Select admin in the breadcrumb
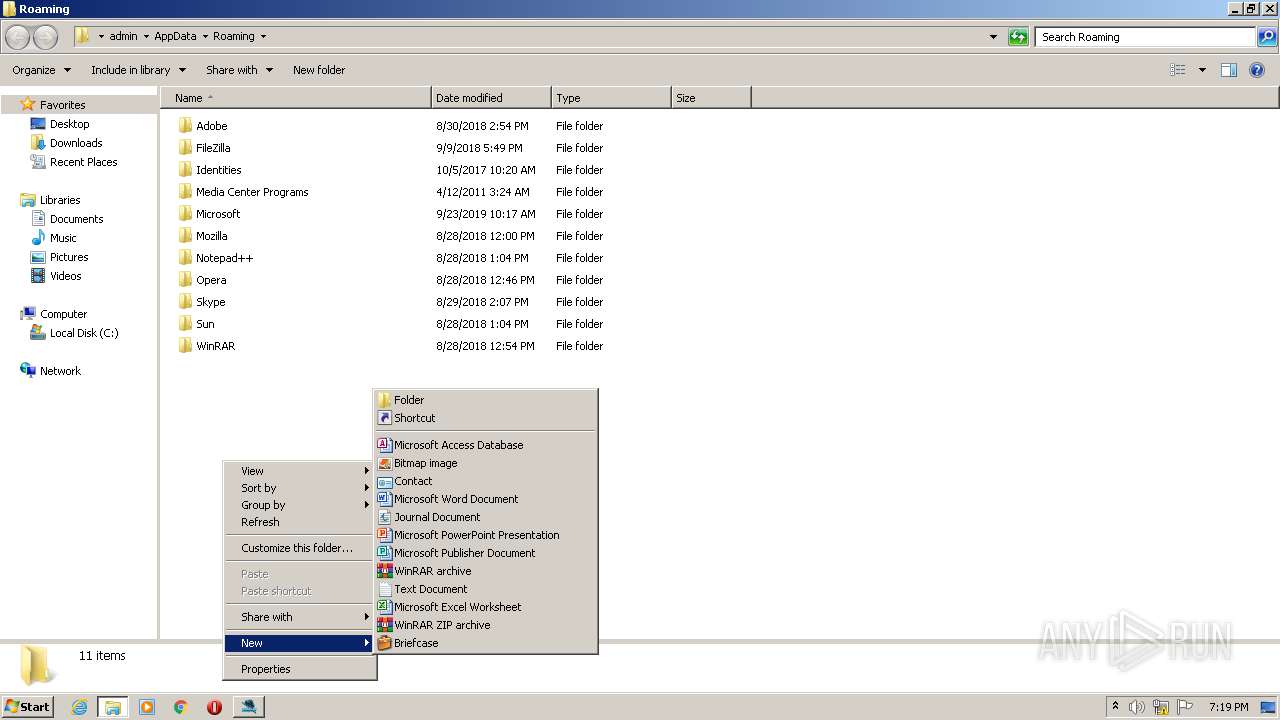The image size is (1280, 720). click(123, 36)
